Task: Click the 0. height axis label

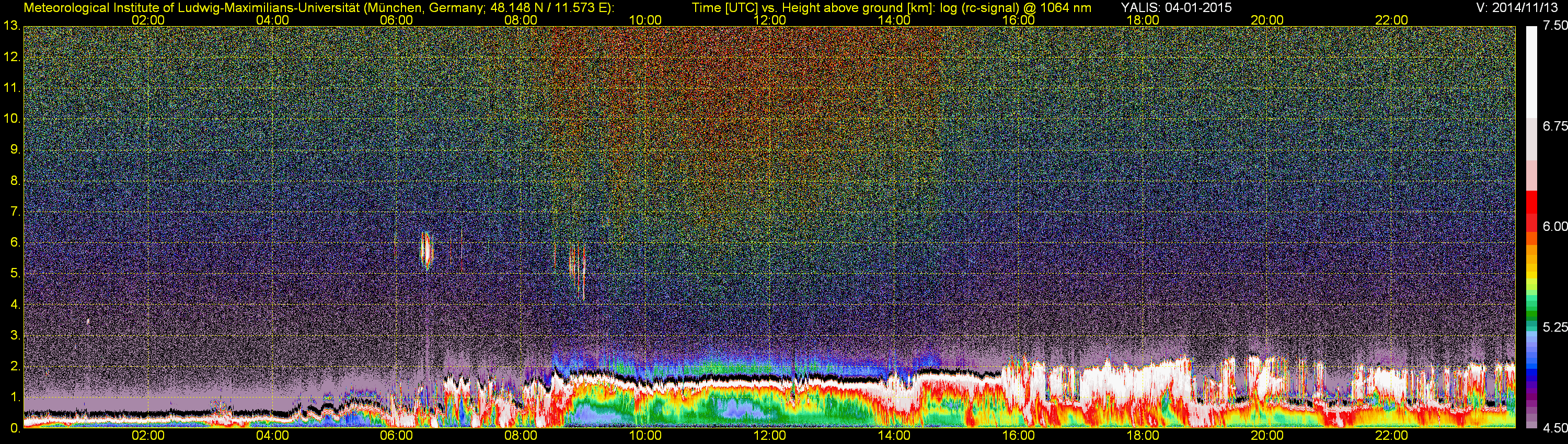Action: [15, 428]
